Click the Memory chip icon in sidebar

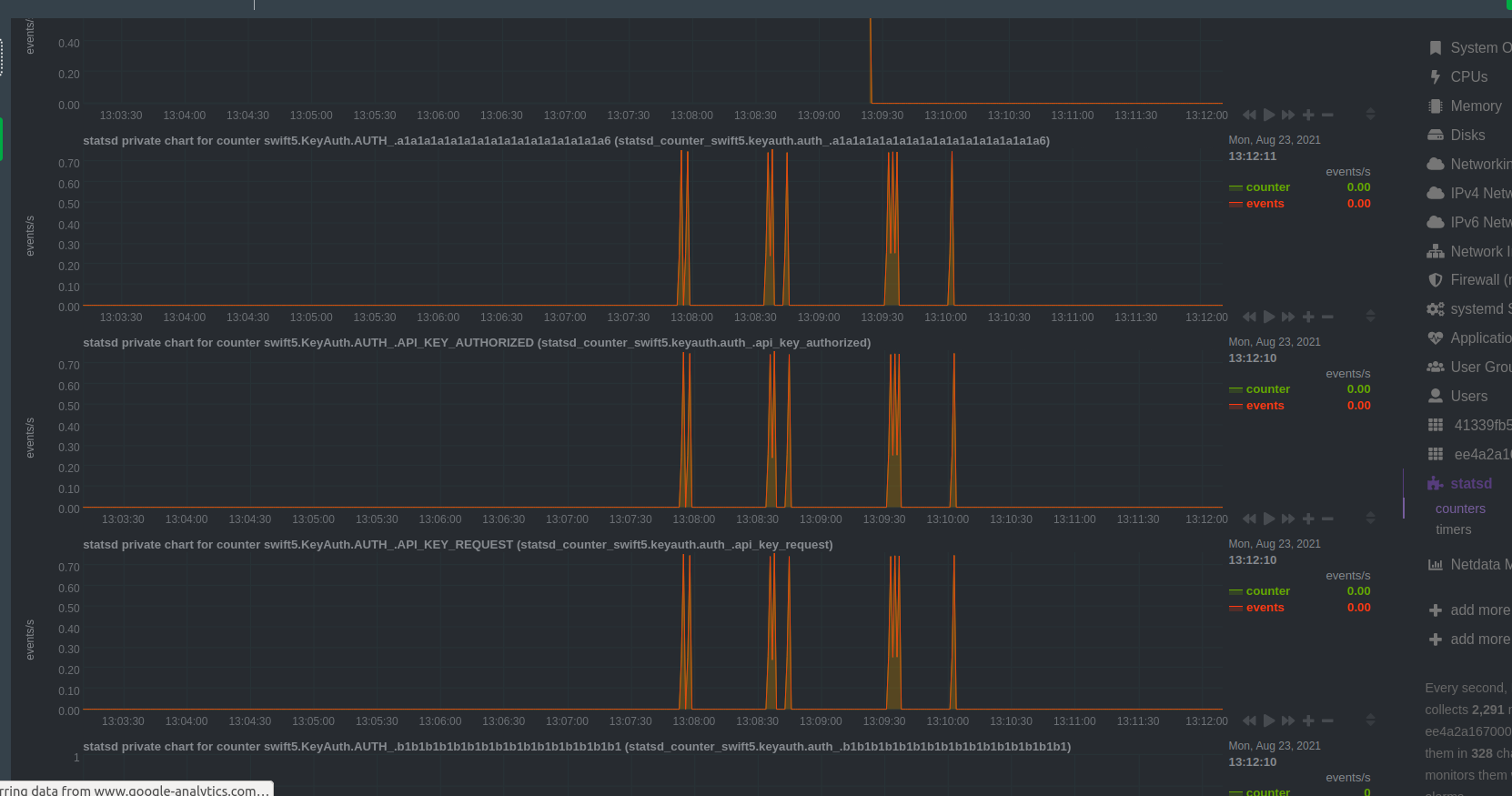1436,106
